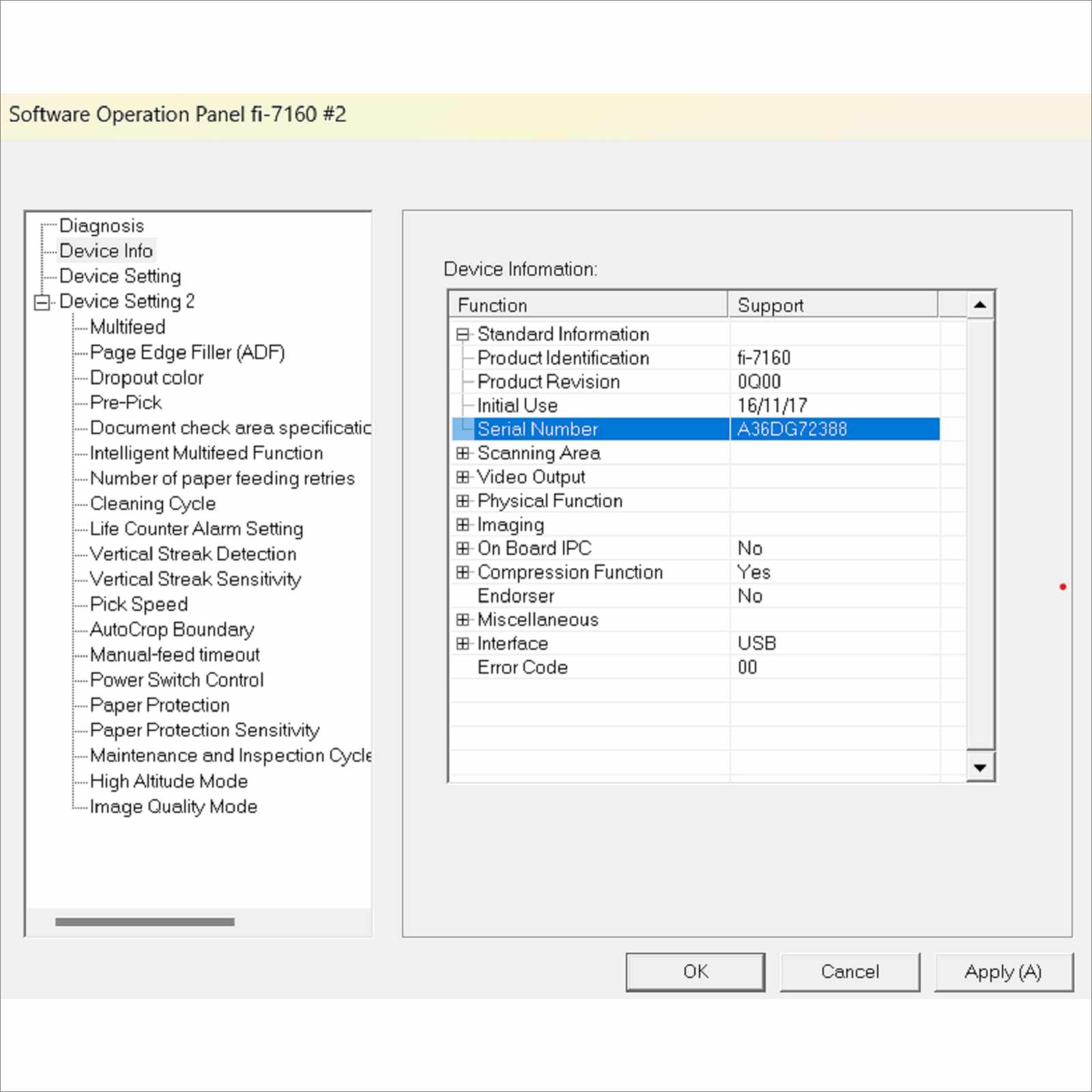Image resolution: width=1092 pixels, height=1092 pixels.
Task: Select Dropout color in the tree
Action: 147,377
